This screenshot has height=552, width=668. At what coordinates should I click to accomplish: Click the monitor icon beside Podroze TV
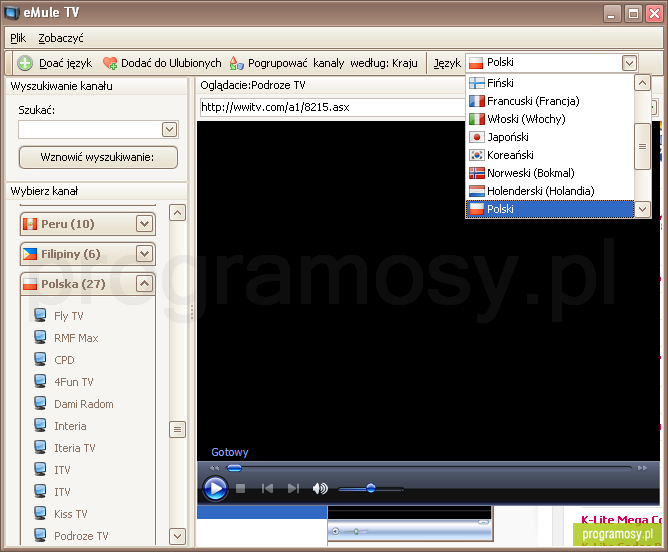point(40,535)
